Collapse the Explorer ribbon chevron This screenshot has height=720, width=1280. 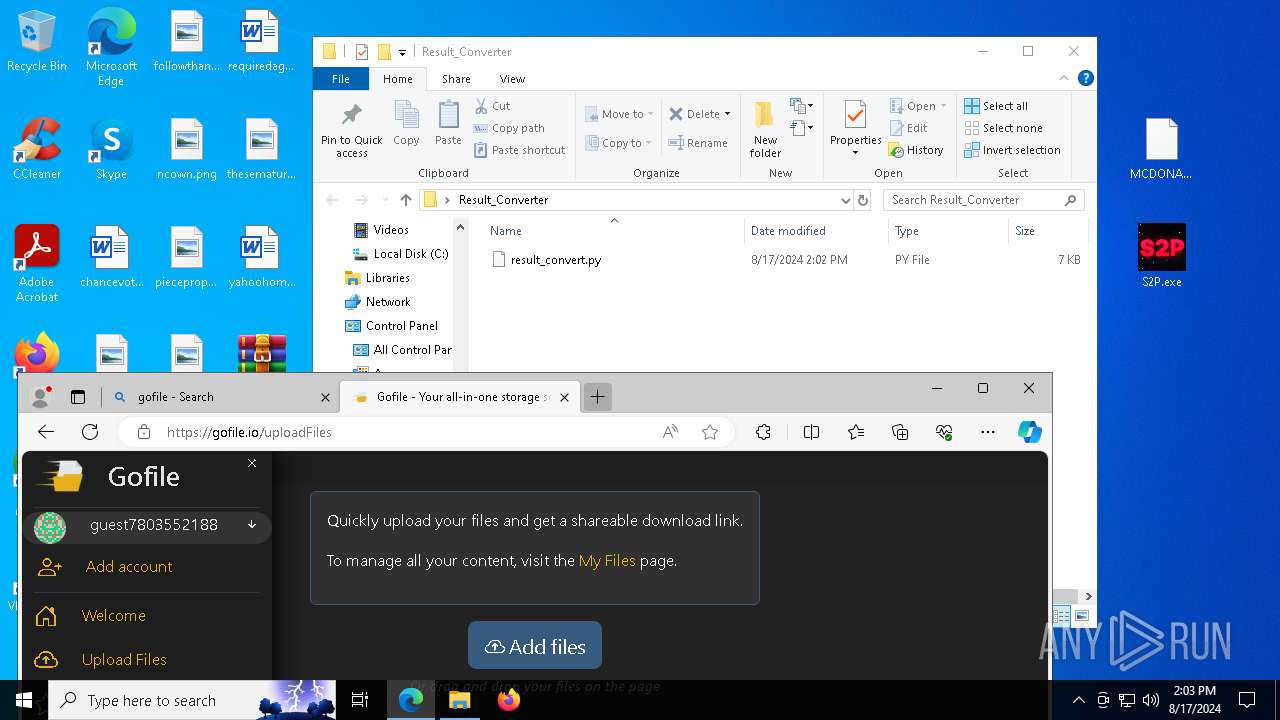pos(1064,78)
